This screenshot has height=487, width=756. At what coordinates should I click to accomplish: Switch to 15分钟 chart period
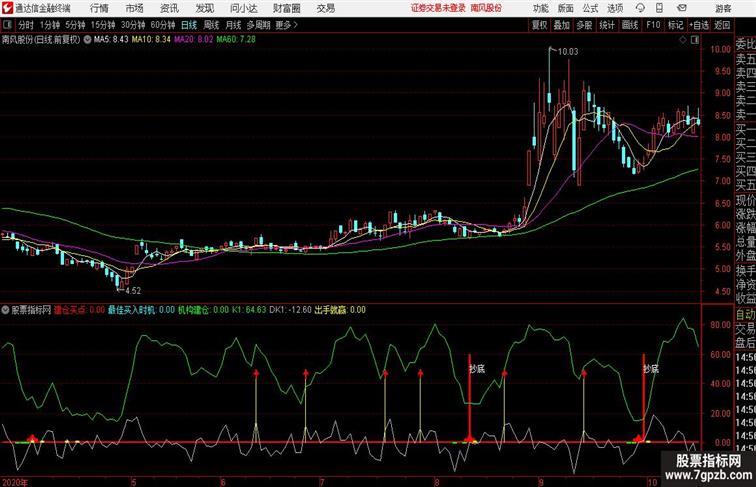coord(103,25)
